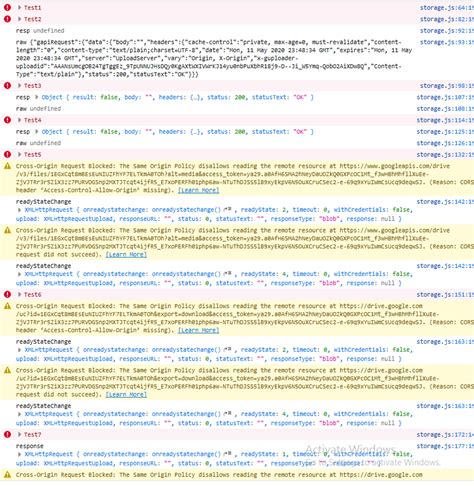Viewport: 474px width, 486px height.
Task: Click the error icon beside Test4
Action: click(x=7, y=120)
